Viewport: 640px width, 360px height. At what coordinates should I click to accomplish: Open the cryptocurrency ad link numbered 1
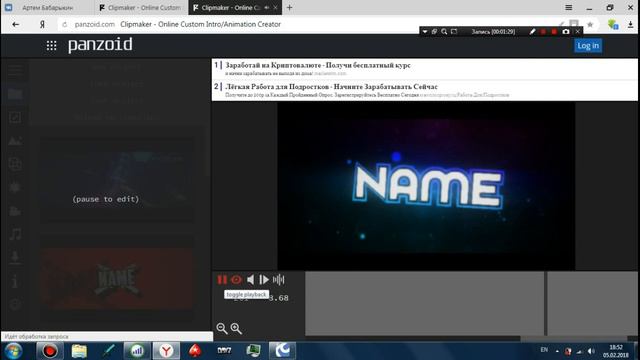click(x=318, y=65)
